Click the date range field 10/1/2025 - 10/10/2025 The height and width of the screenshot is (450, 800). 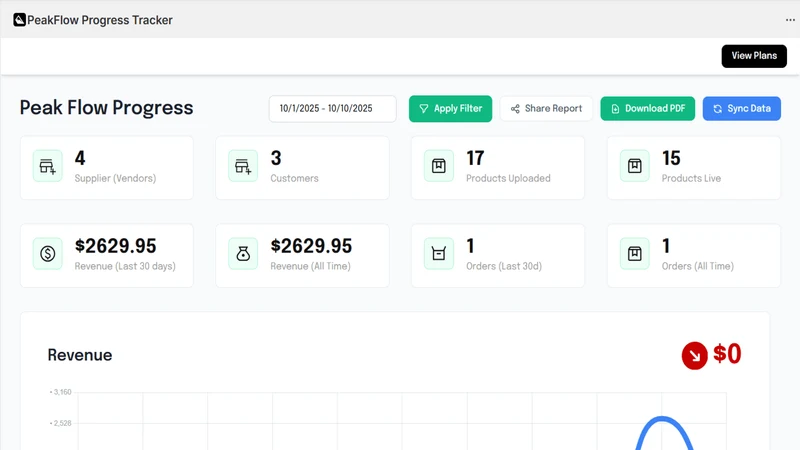point(332,108)
